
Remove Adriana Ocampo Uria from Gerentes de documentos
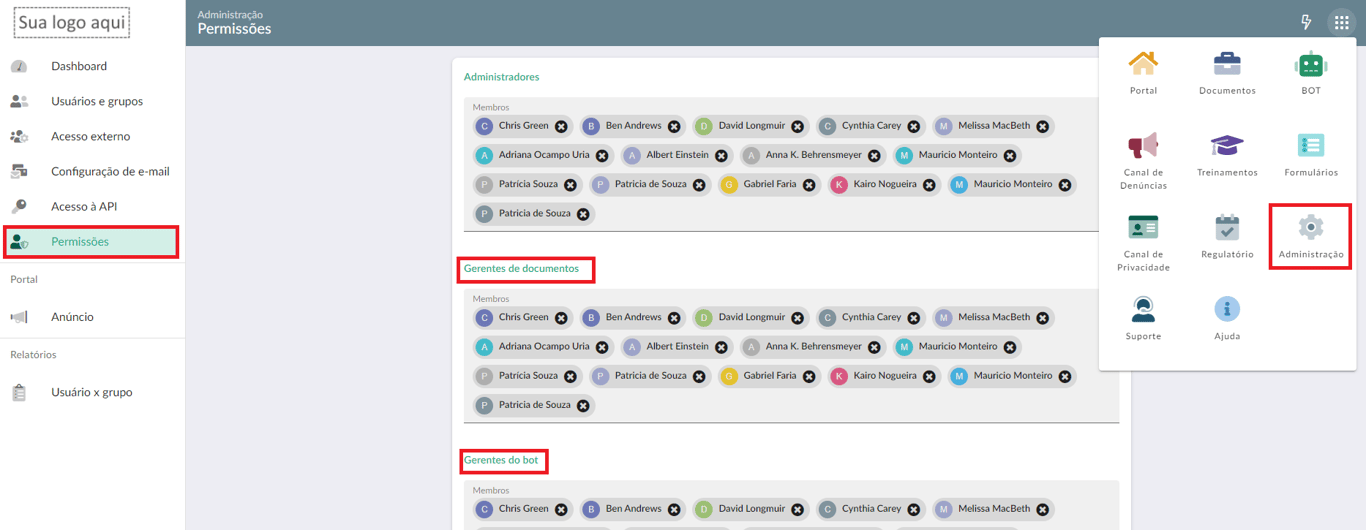(x=602, y=347)
